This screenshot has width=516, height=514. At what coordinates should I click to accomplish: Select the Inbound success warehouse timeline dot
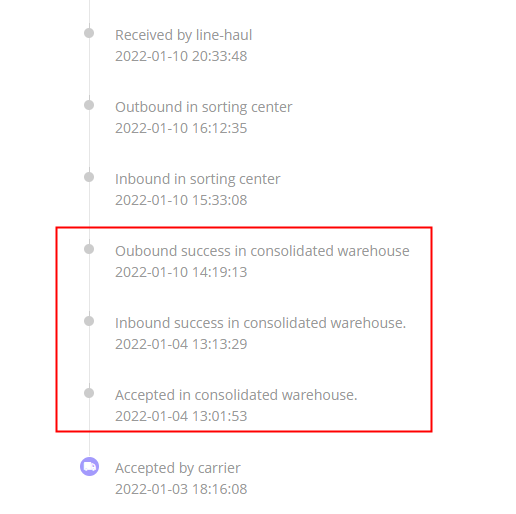point(89,321)
